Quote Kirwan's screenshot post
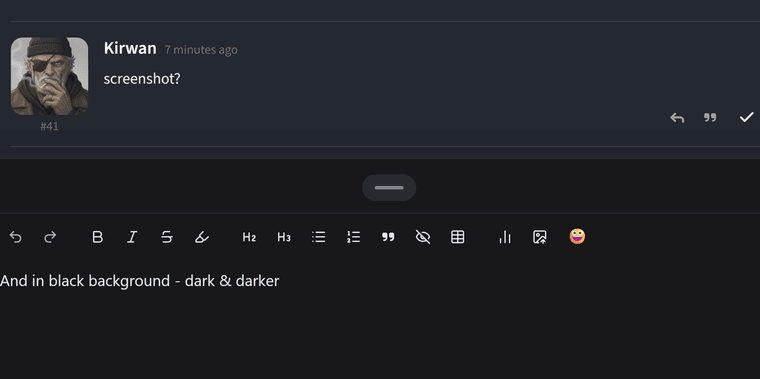The height and width of the screenshot is (379, 760). click(710, 117)
